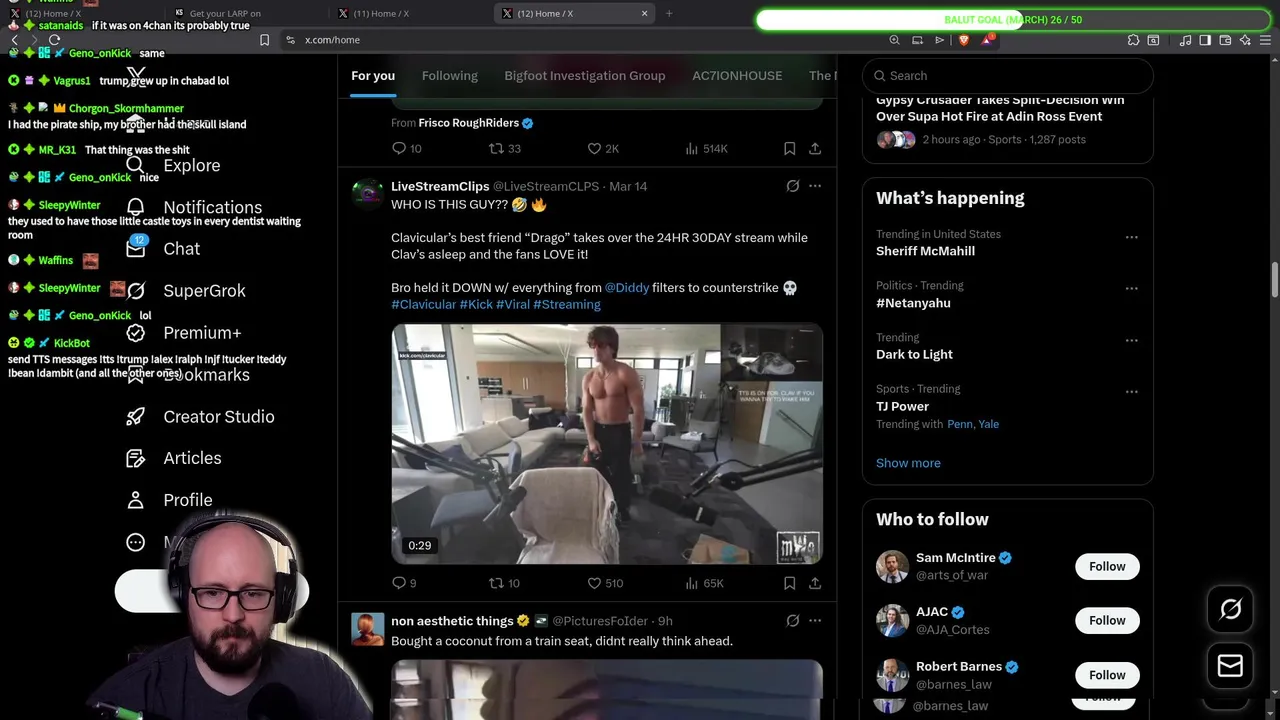Click the page vertical scrollbar thumb
The height and width of the screenshot is (720, 1280).
click(x=1275, y=280)
